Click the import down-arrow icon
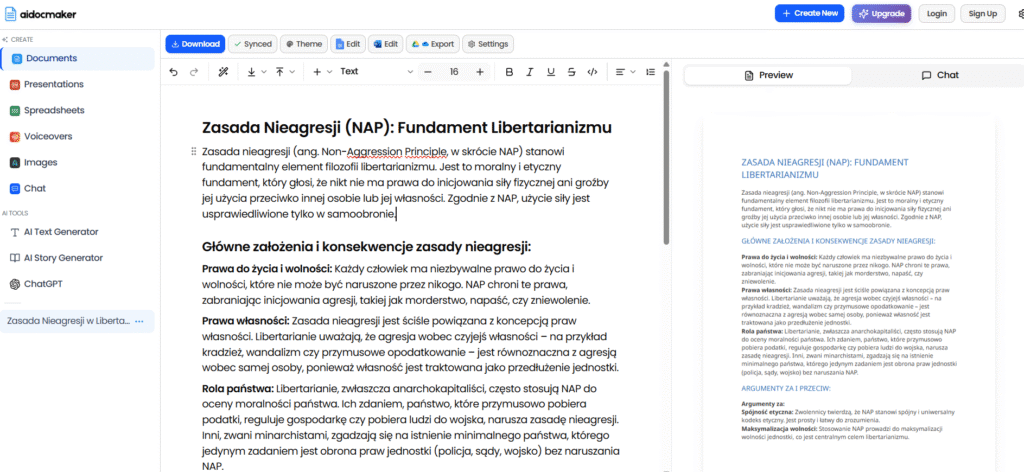This screenshot has width=1024, height=472. point(251,72)
